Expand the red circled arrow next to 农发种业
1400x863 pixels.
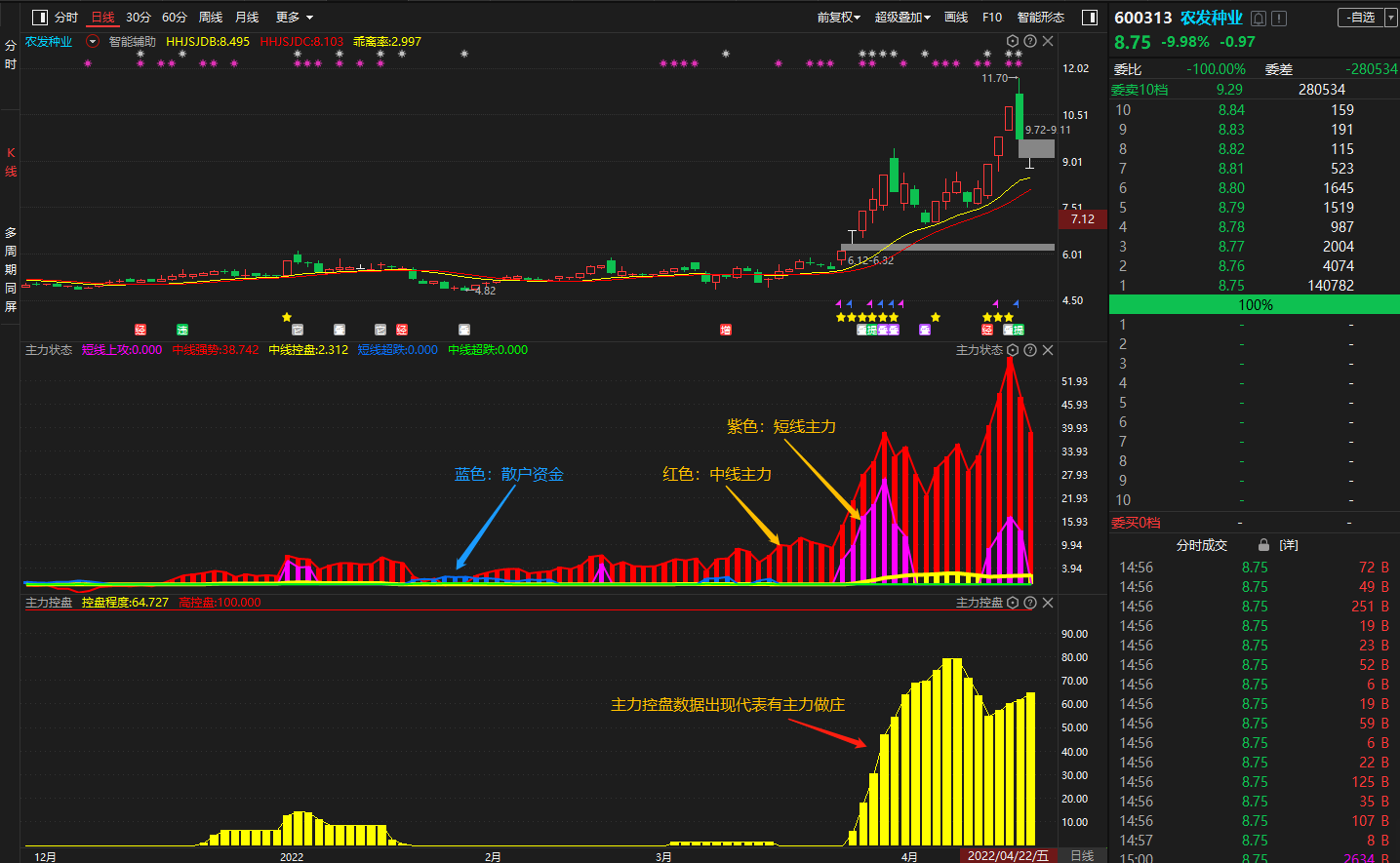click(x=93, y=42)
